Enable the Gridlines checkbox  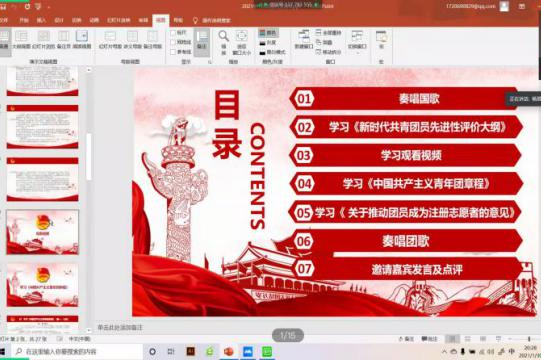[173, 42]
